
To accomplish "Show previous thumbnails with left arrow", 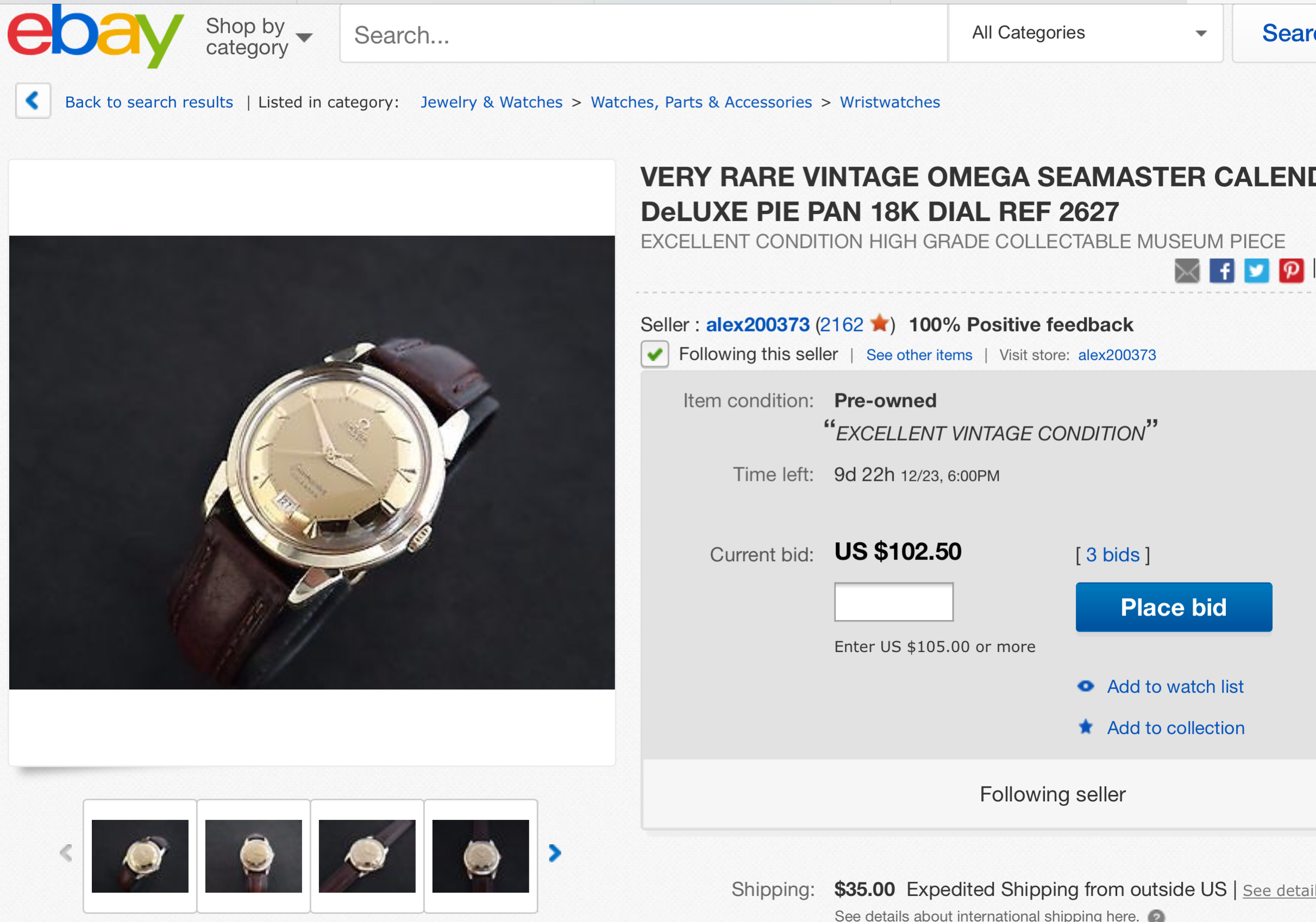I will [66, 853].
